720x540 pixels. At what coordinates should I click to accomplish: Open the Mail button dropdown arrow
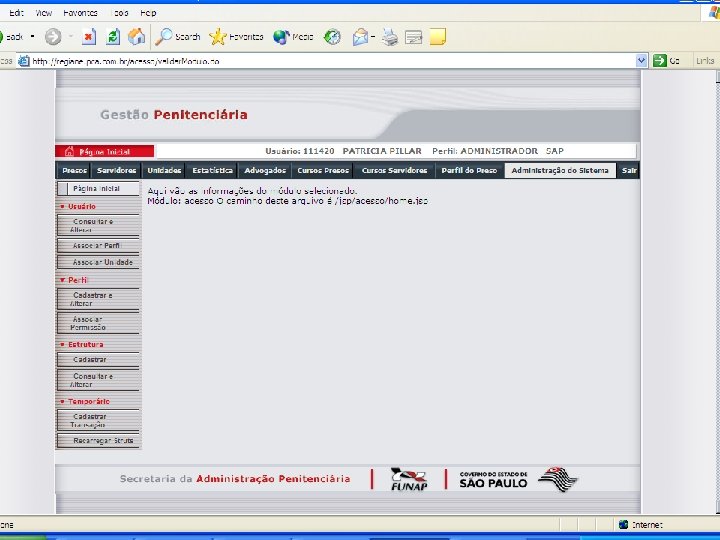click(x=373, y=36)
